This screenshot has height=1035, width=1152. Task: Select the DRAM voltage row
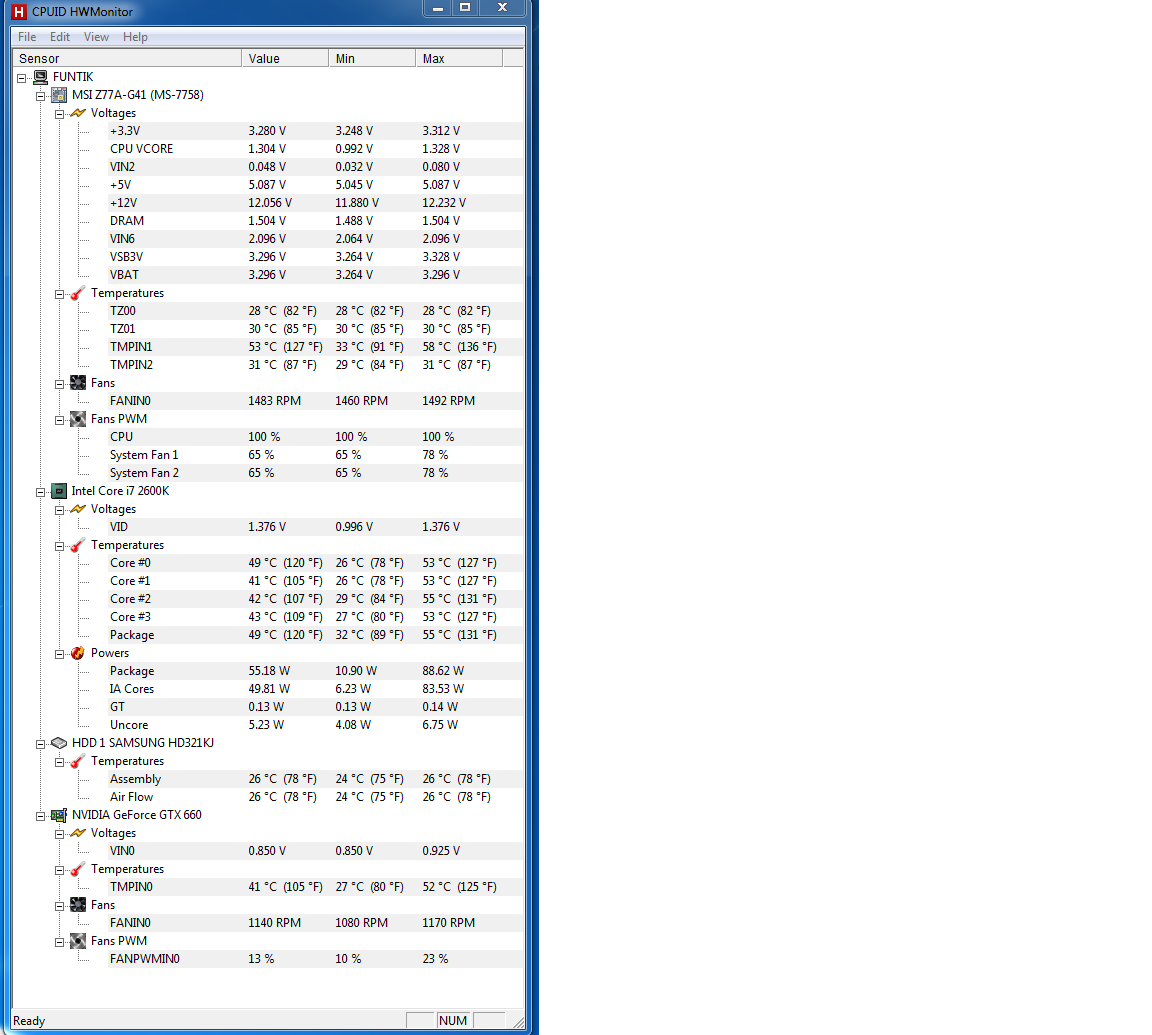[x=315, y=221]
